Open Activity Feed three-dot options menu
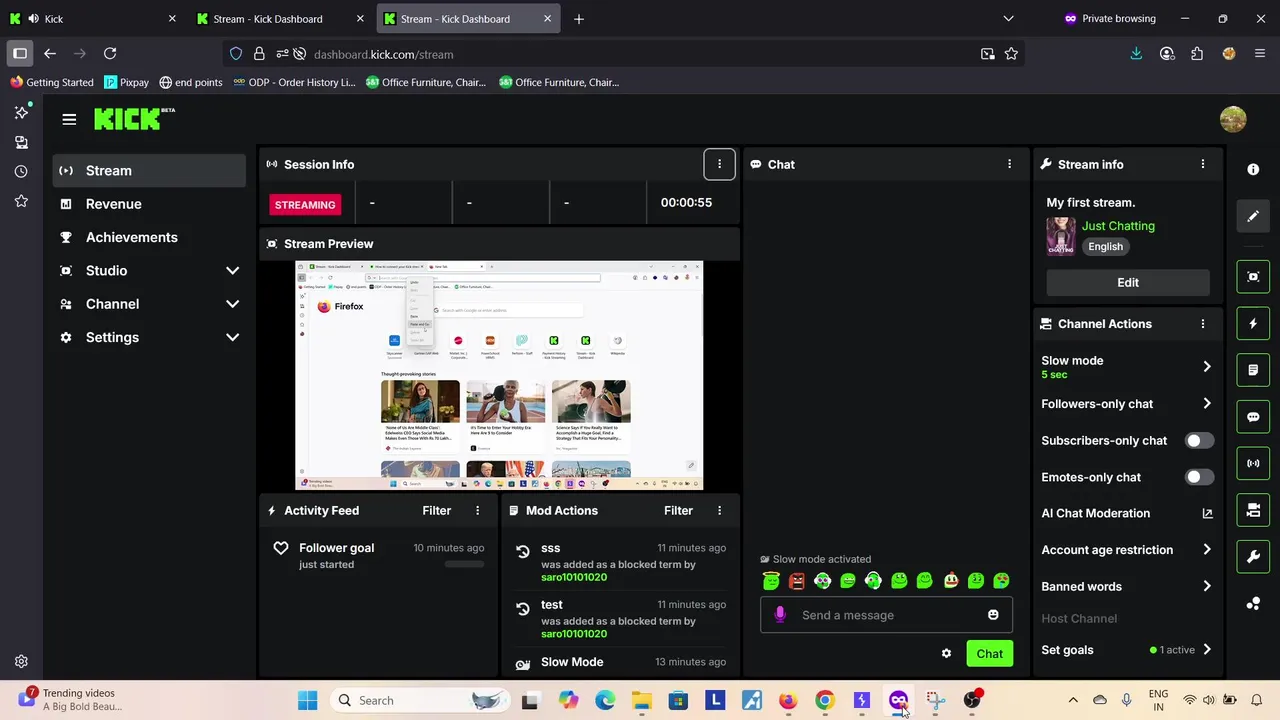This screenshot has height=720, width=1280. (477, 511)
